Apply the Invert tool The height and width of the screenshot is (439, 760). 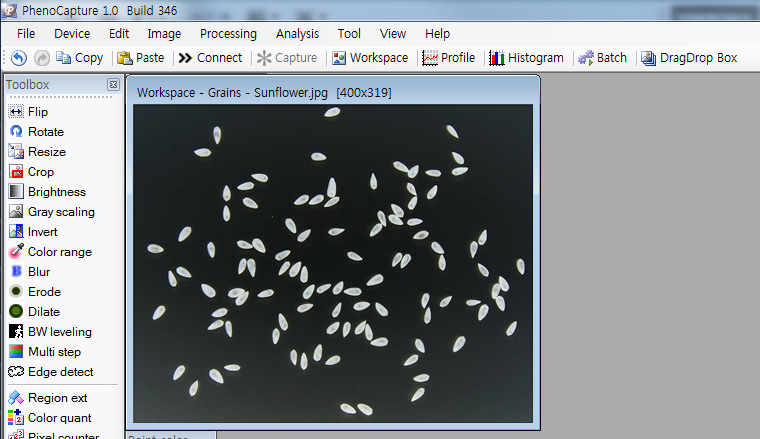click(42, 232)
